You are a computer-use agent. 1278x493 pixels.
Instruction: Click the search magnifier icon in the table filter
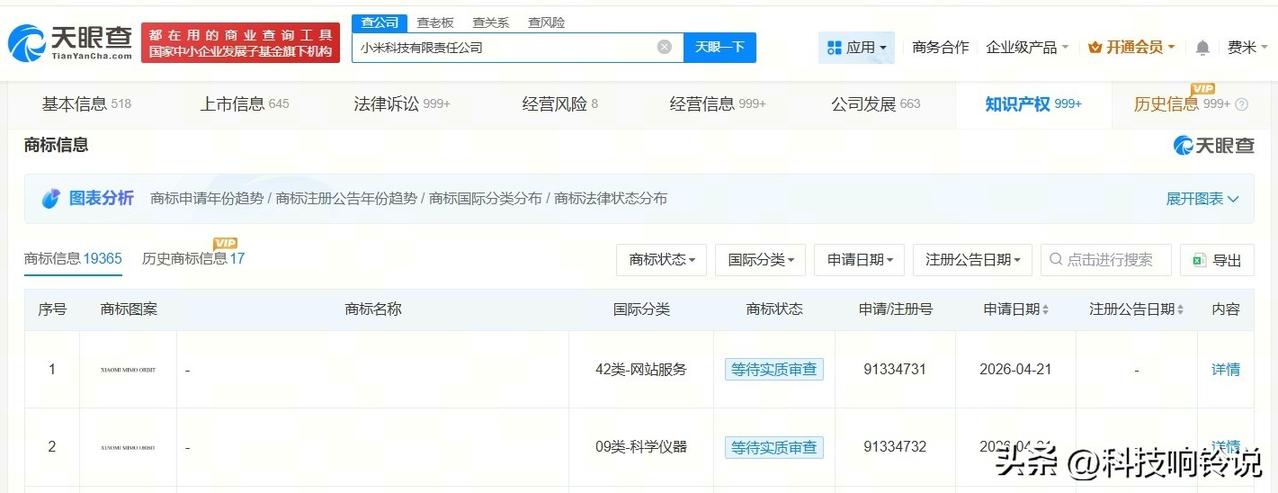[x=1055, y=260]
